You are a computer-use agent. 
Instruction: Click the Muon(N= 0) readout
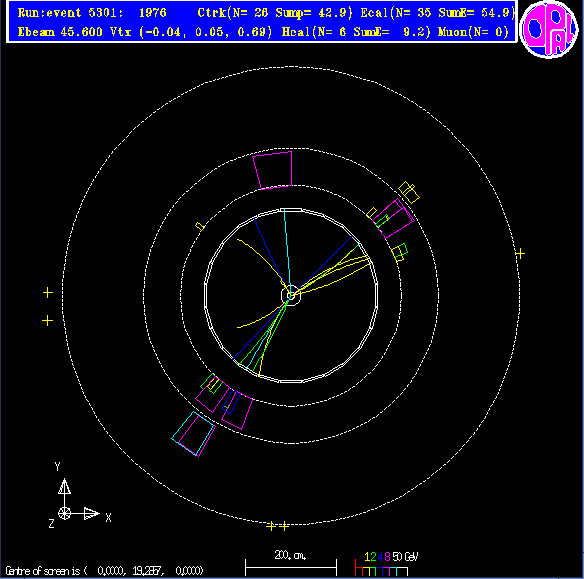473,32
